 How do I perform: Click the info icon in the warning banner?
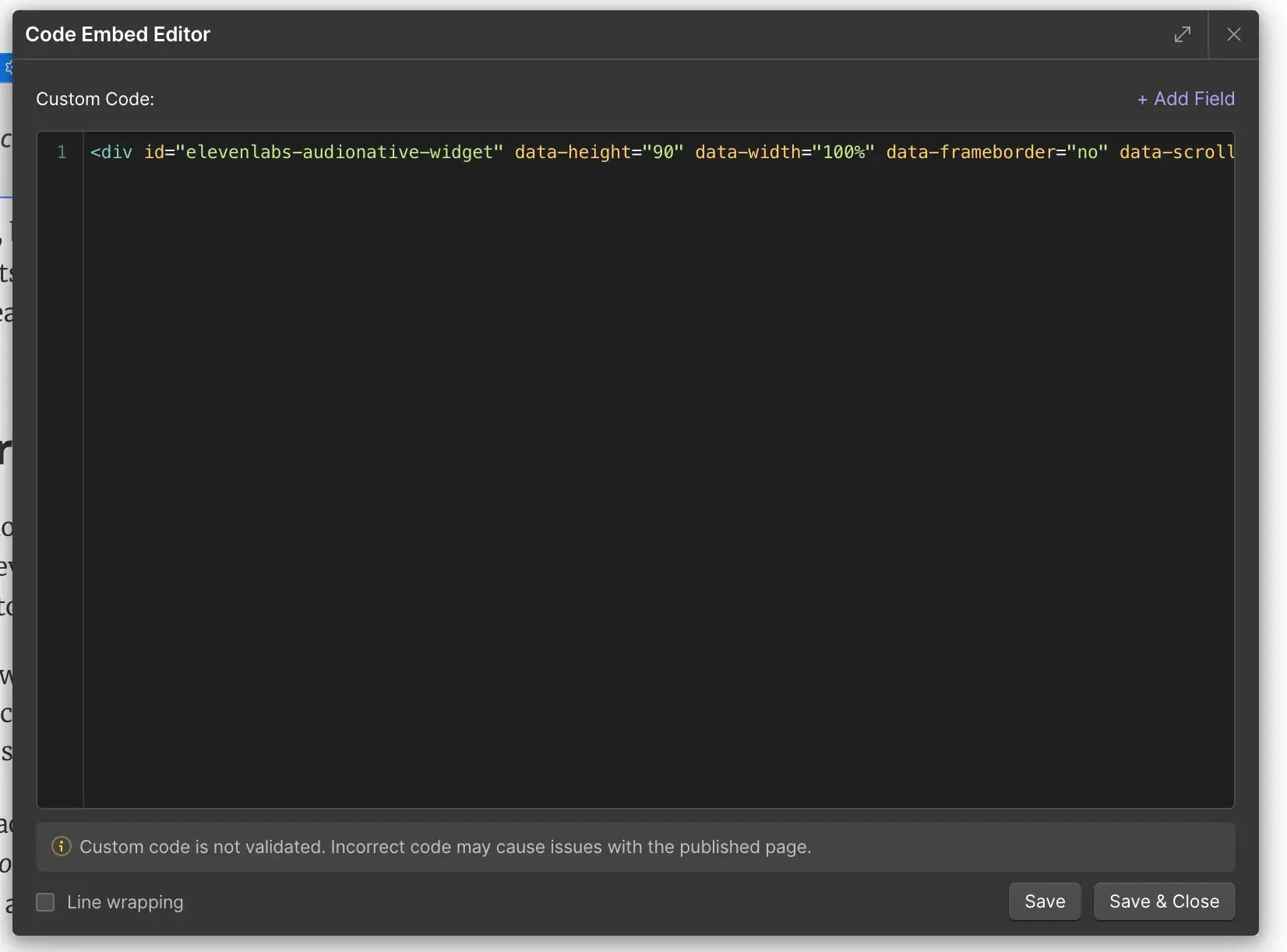(61, 847)
